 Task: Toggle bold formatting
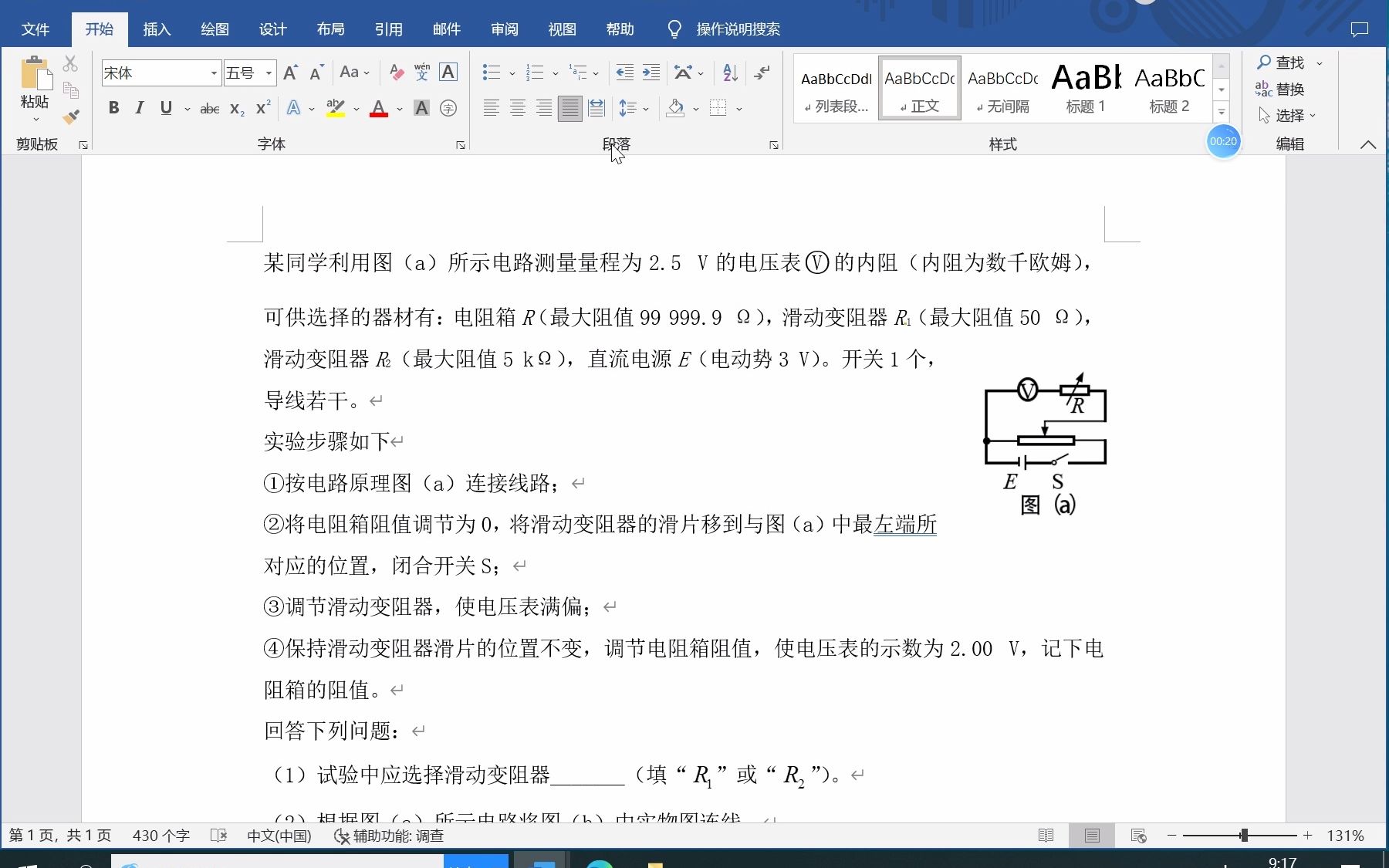[x=113, y=108]
